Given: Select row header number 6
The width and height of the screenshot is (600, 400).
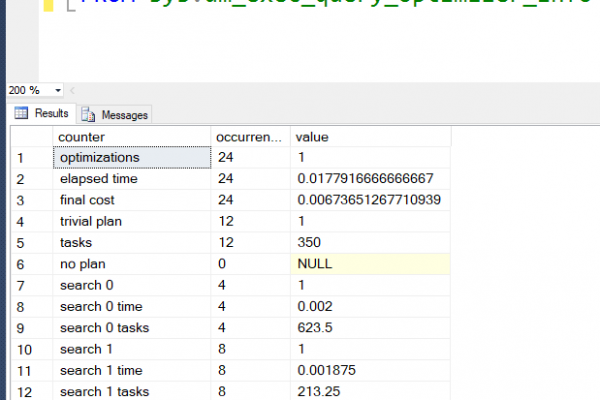Looking at the screenshot, I should (32, 264).
